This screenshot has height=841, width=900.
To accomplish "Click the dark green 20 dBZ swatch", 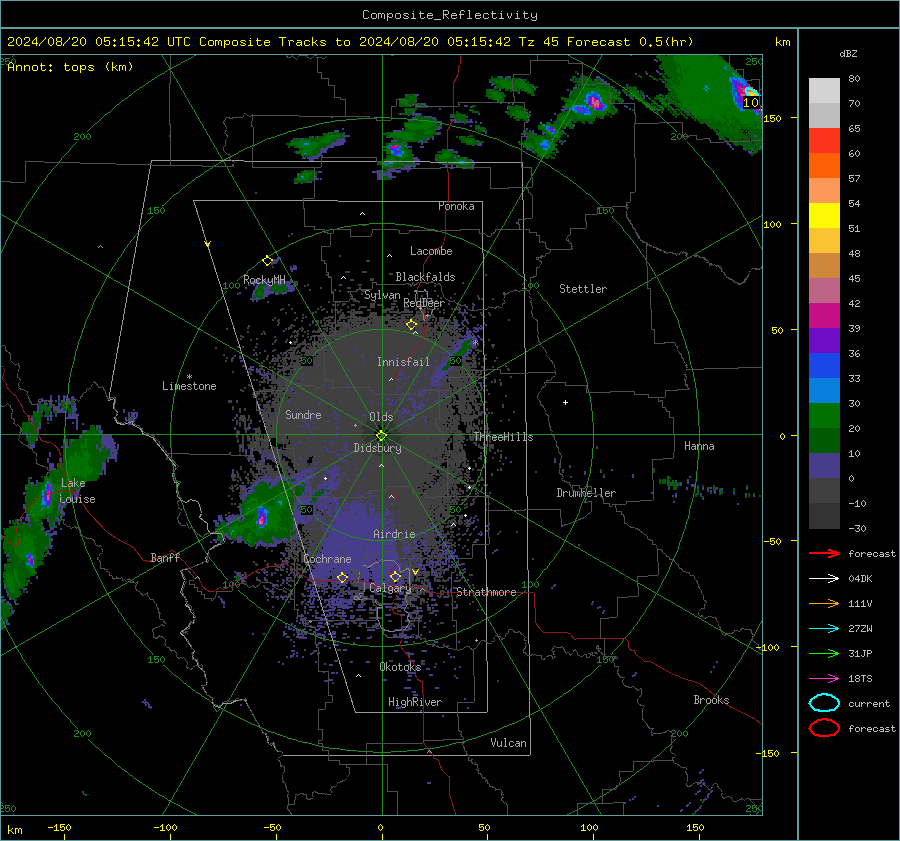I will tap(824, 440).
